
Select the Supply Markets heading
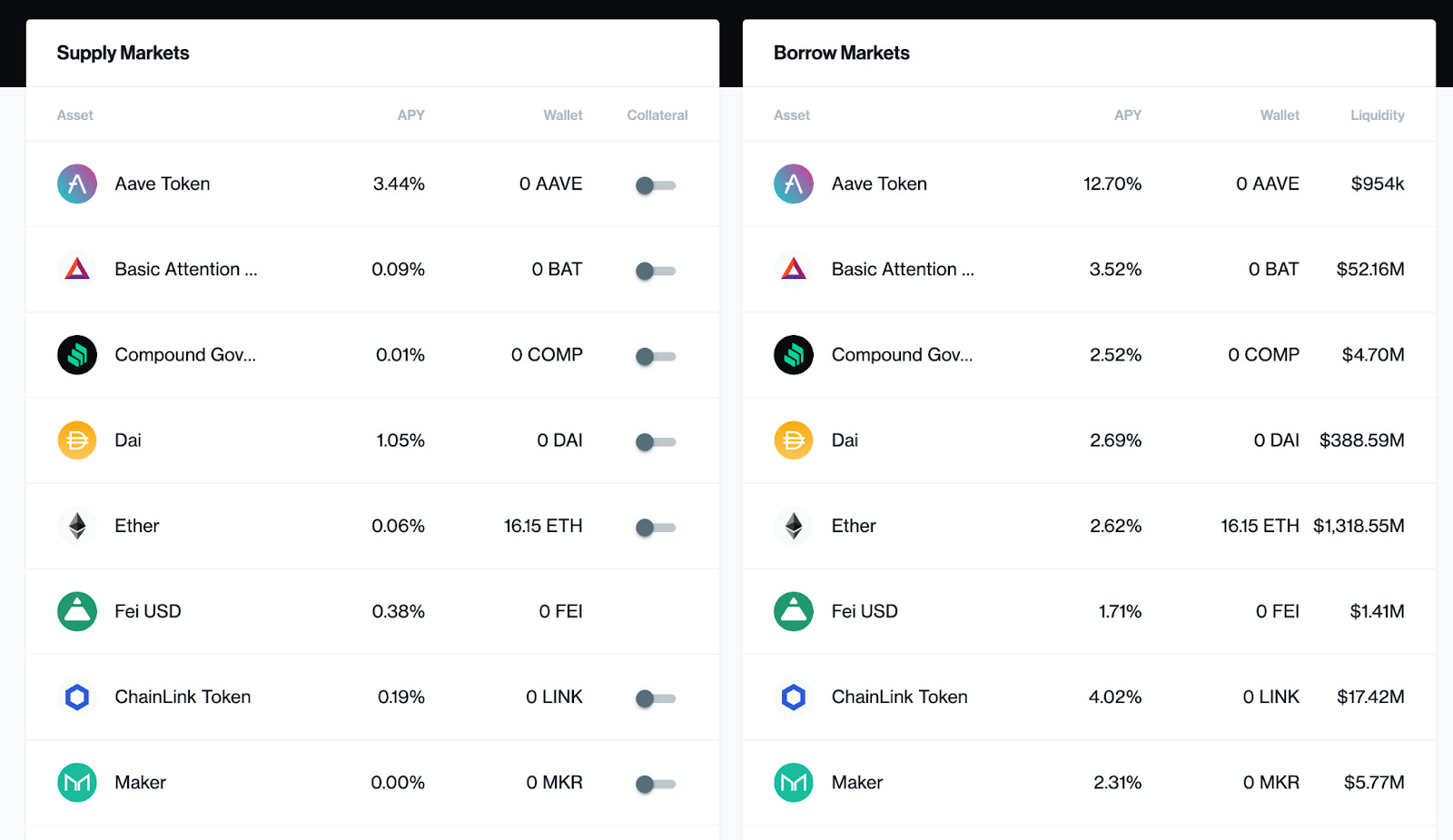click(x=123, y=53)
